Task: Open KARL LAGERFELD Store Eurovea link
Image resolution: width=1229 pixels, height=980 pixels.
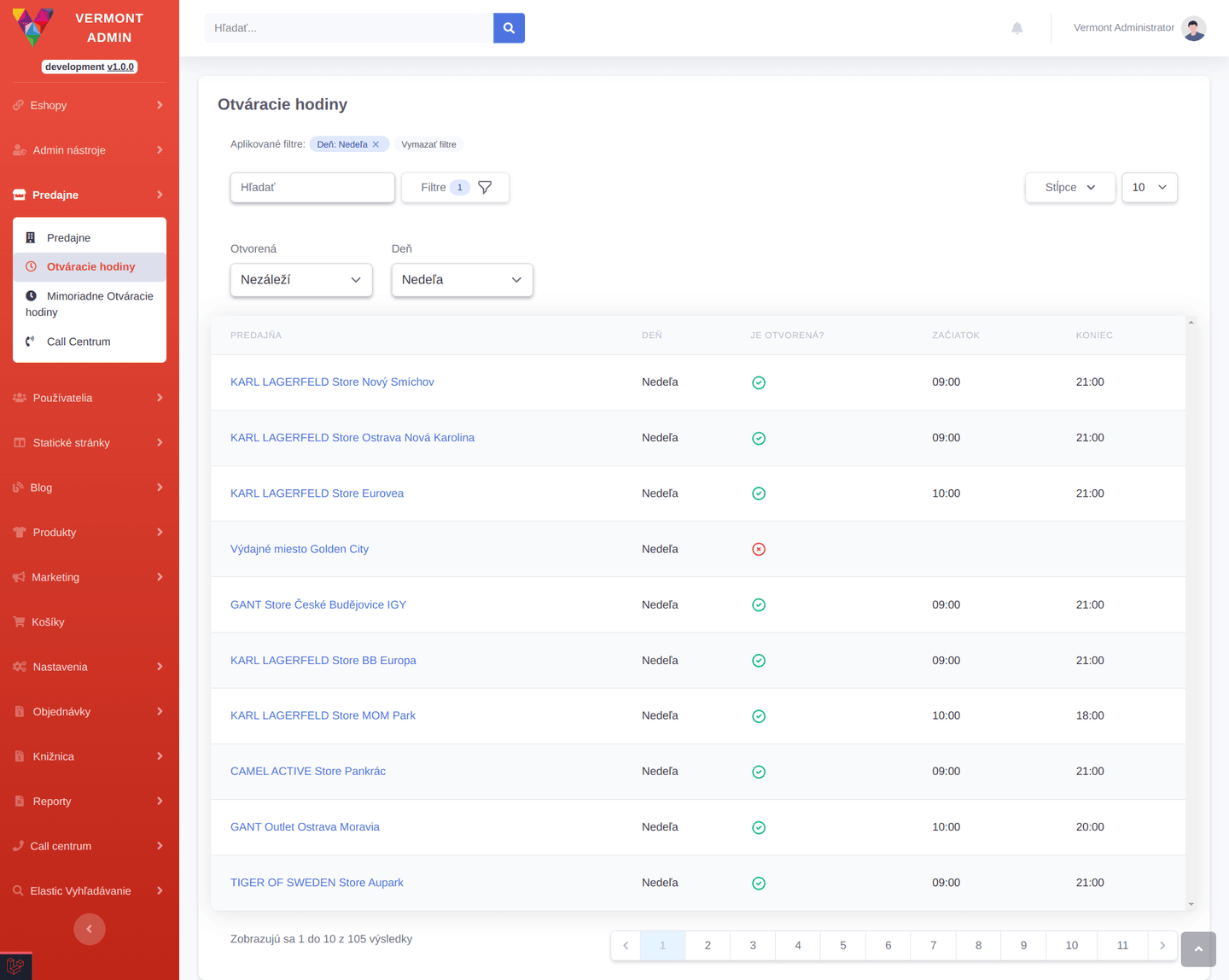Action: pyautogui.click(x=317, y=493)
